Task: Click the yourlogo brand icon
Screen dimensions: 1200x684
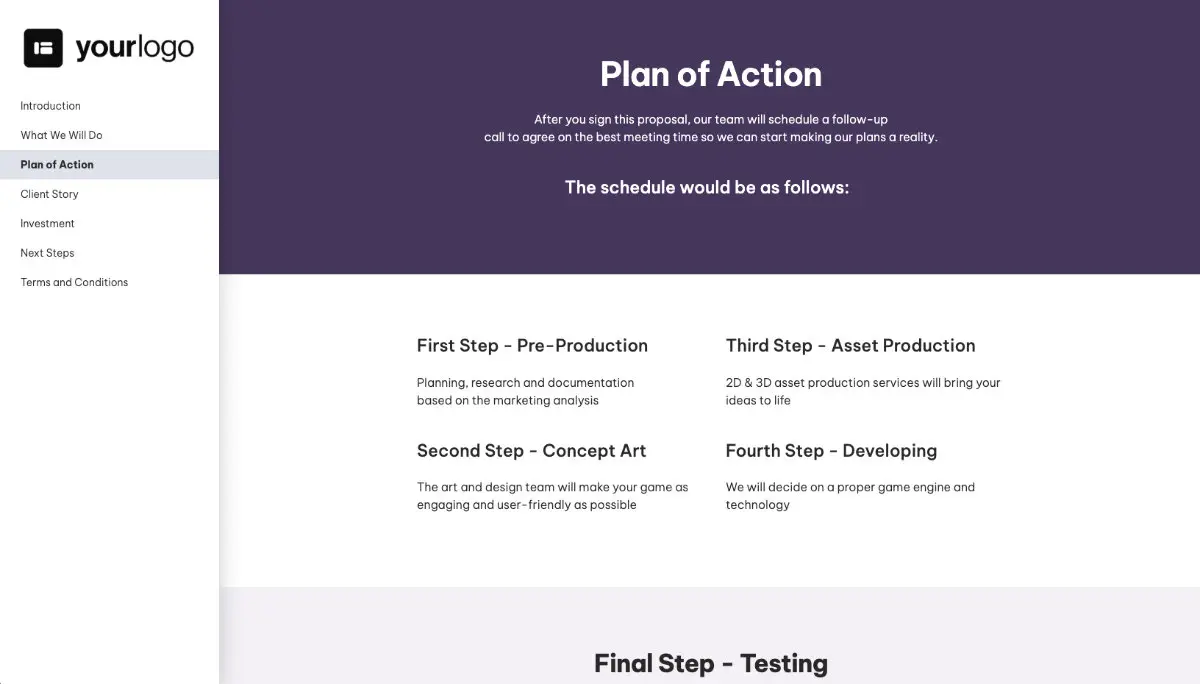Action: pos(41,46)
